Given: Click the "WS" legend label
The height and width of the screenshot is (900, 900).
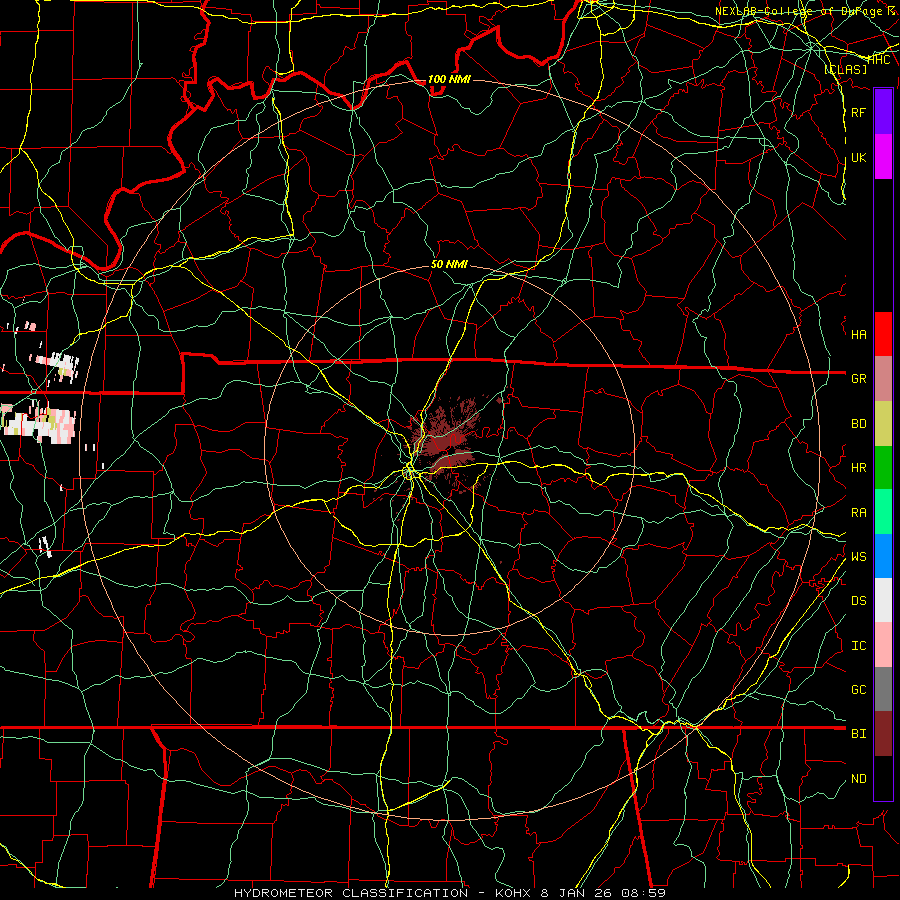Looking at the screenshot, I should [859, 557].
